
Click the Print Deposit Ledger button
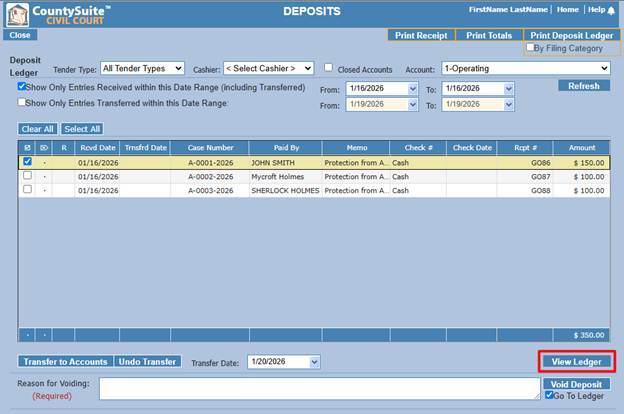[x=571, y=35]
